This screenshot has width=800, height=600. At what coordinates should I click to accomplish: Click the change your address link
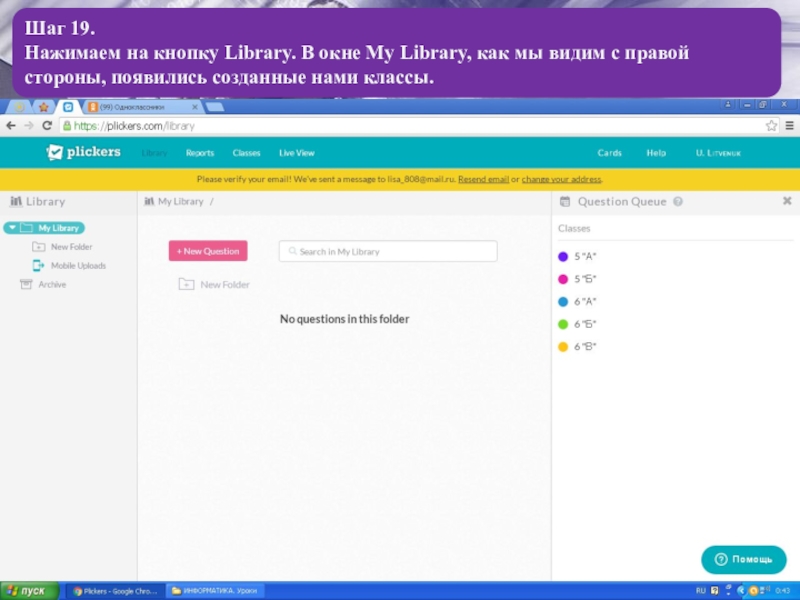click(x=561, y=179)
